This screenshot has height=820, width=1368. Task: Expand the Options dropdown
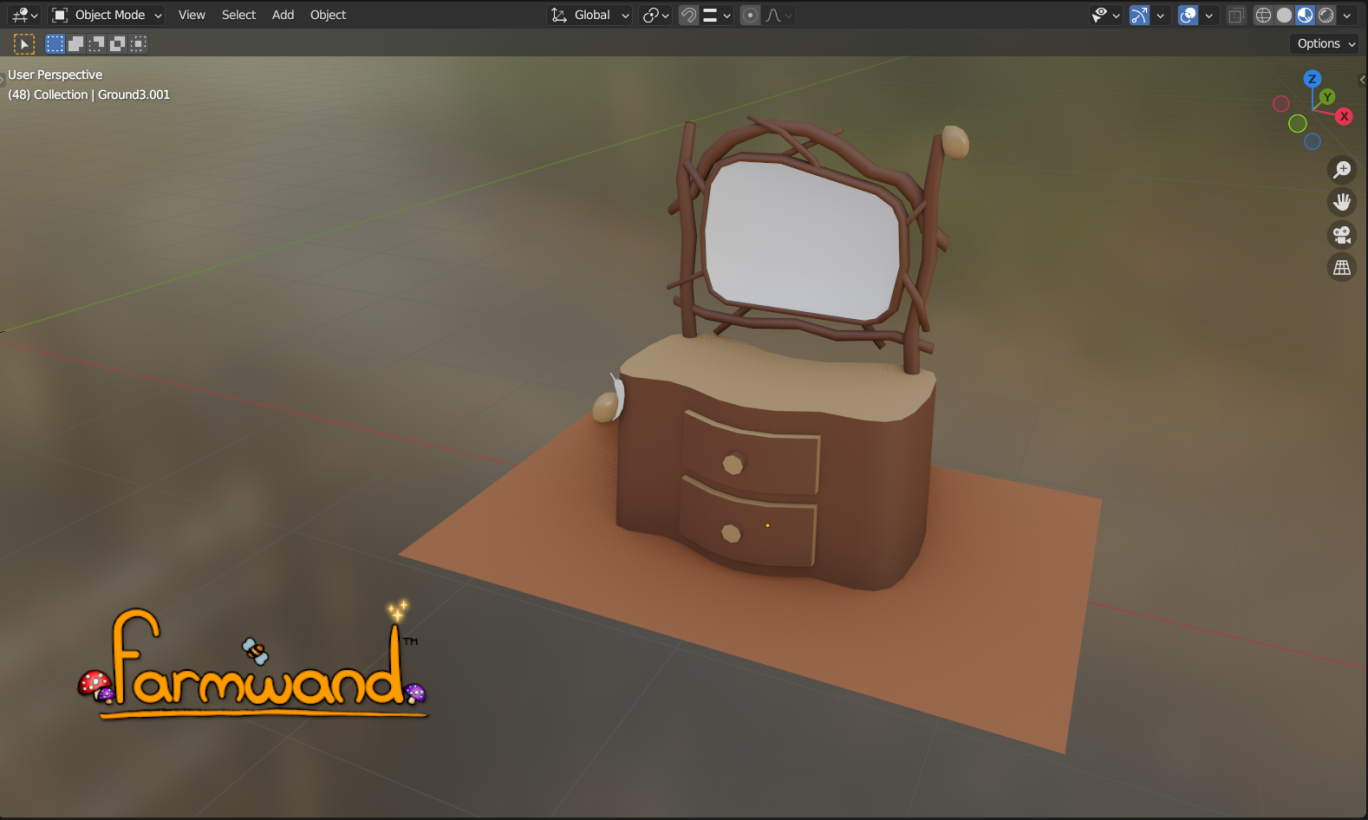pos(1324,44)
